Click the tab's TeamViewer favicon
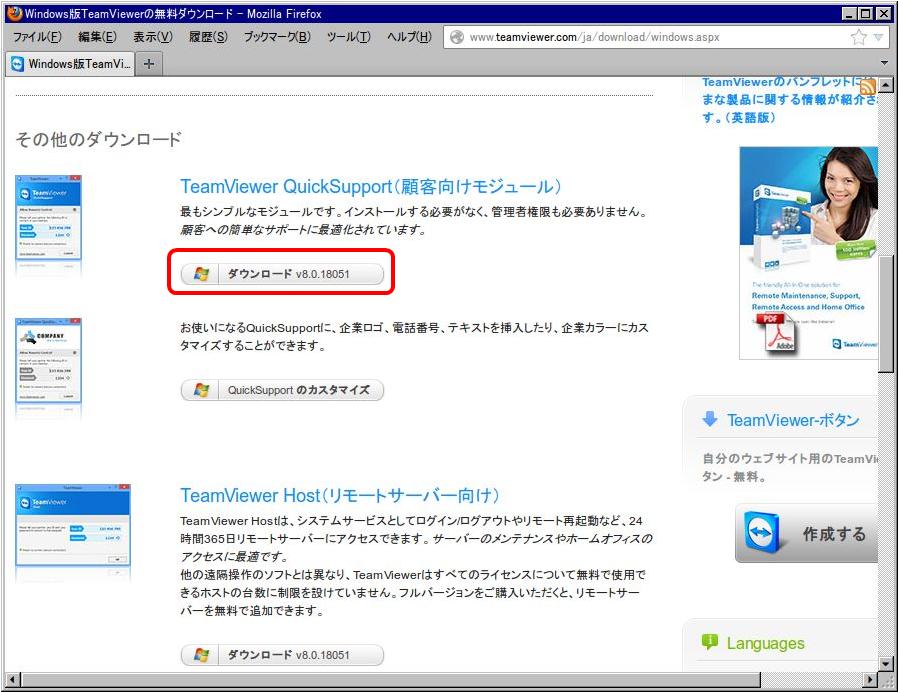899x693 pixels. click(17, 64)
